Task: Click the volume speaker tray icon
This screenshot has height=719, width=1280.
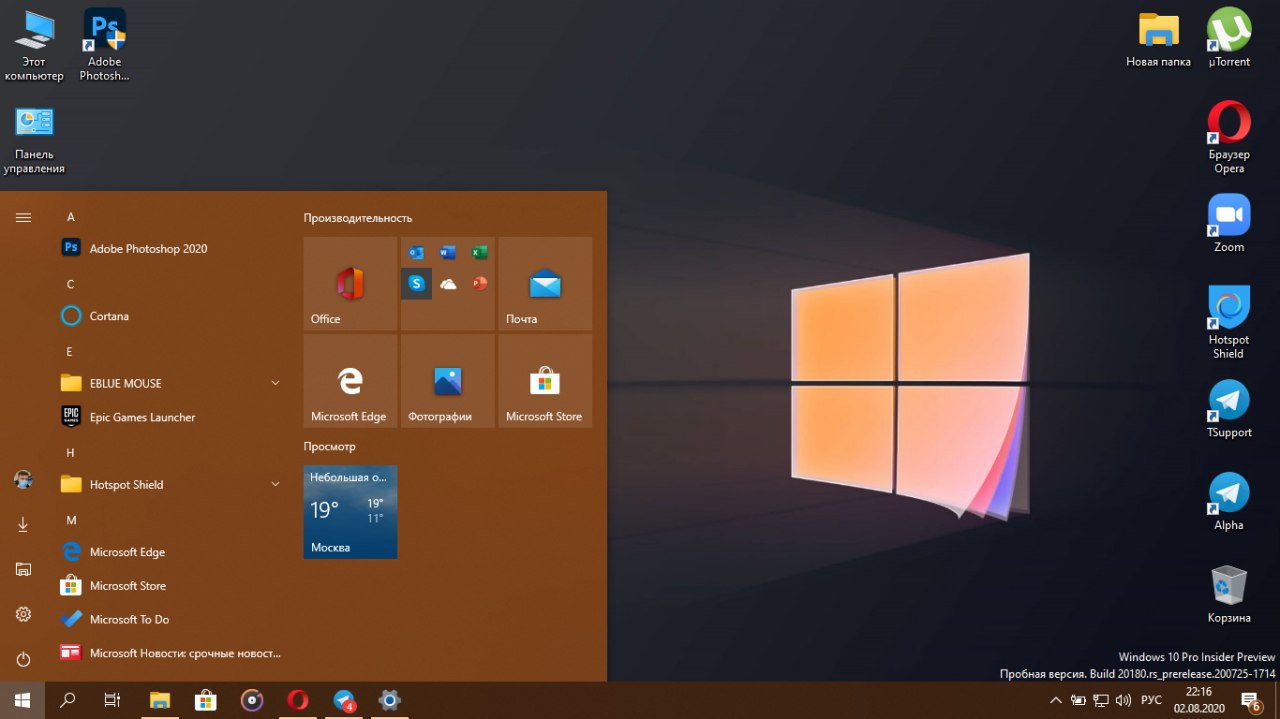Action: 1124,700
